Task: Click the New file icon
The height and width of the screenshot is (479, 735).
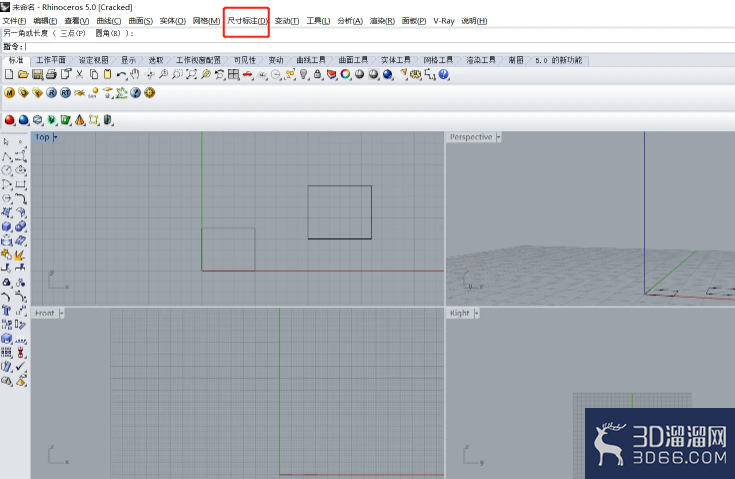Action: (9, 74)
